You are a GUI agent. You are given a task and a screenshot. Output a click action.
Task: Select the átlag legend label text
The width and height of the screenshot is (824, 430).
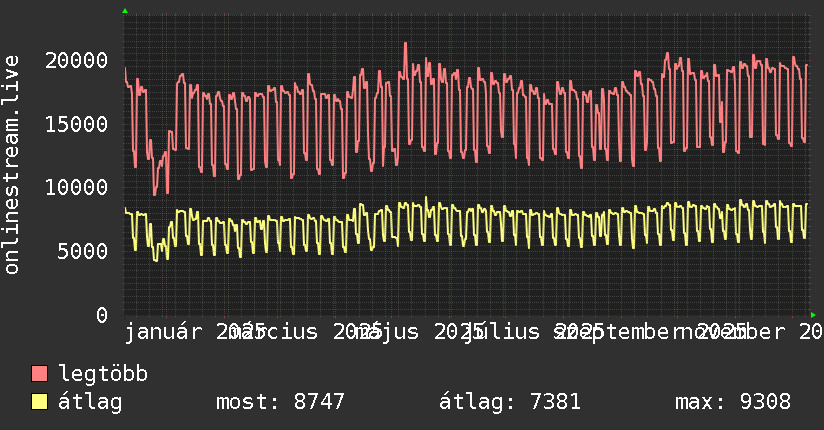[90, 402]
